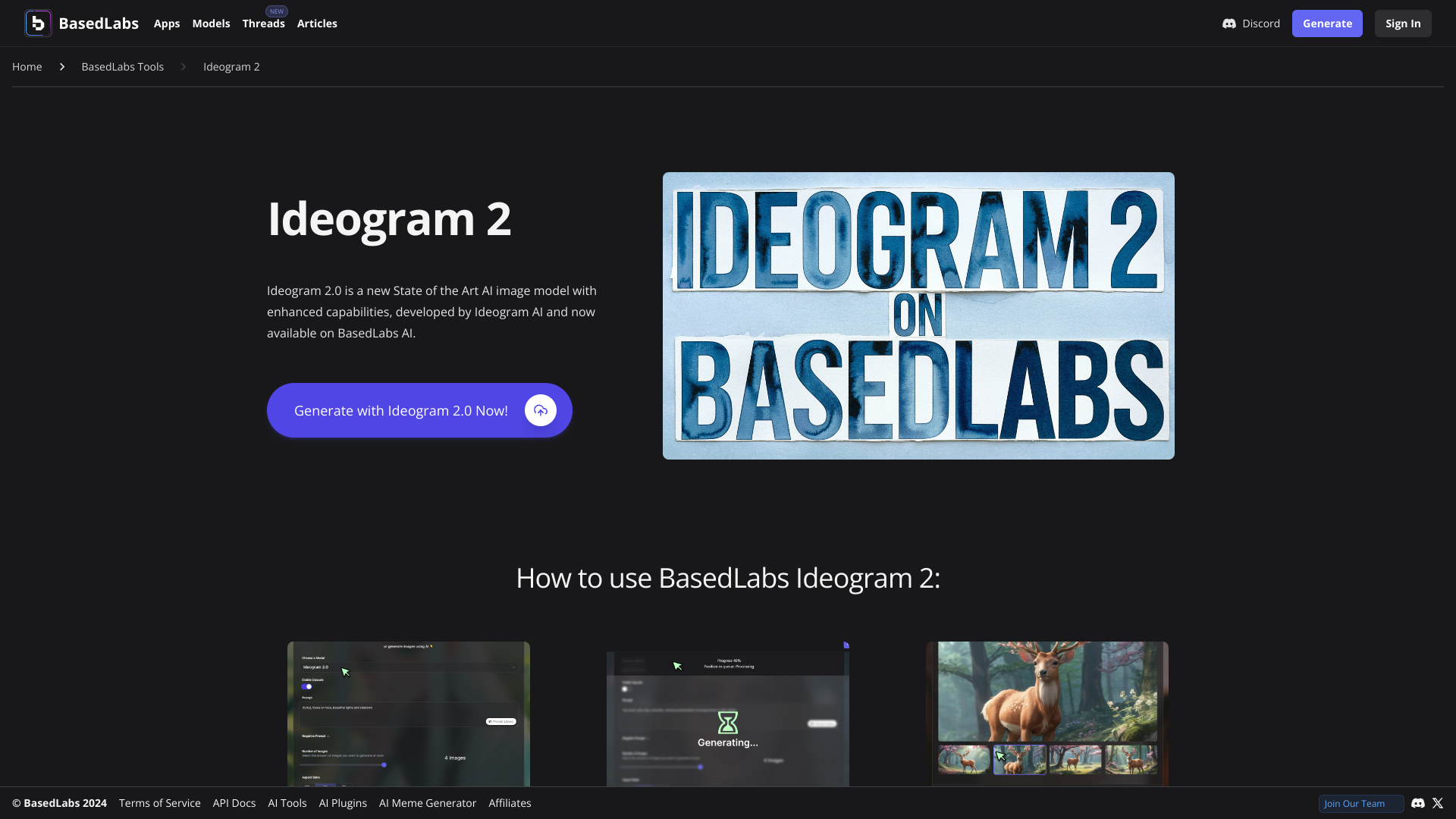Click the generate arrow icon on button

coord(540,410)
